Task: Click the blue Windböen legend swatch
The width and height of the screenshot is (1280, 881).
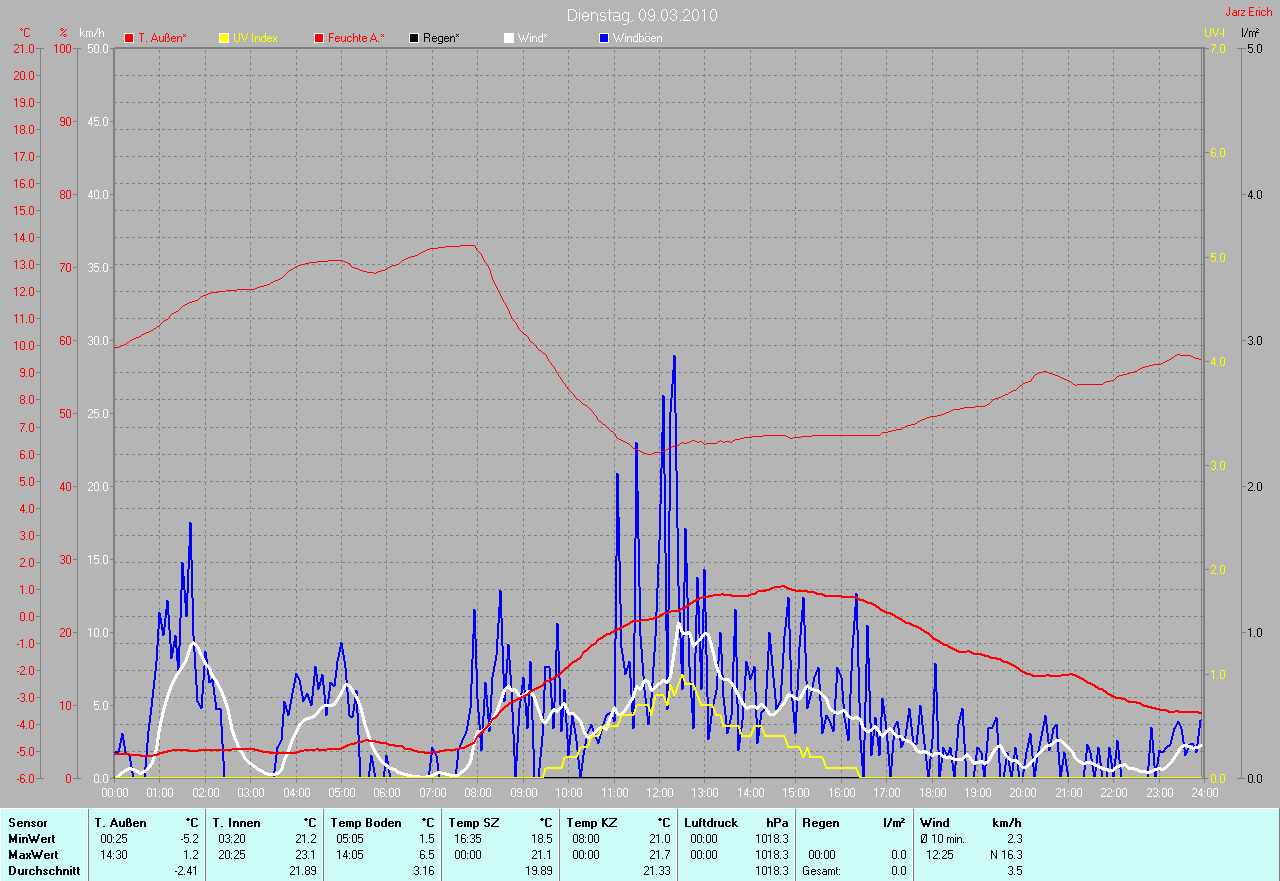Action: [x=603, y=38]
